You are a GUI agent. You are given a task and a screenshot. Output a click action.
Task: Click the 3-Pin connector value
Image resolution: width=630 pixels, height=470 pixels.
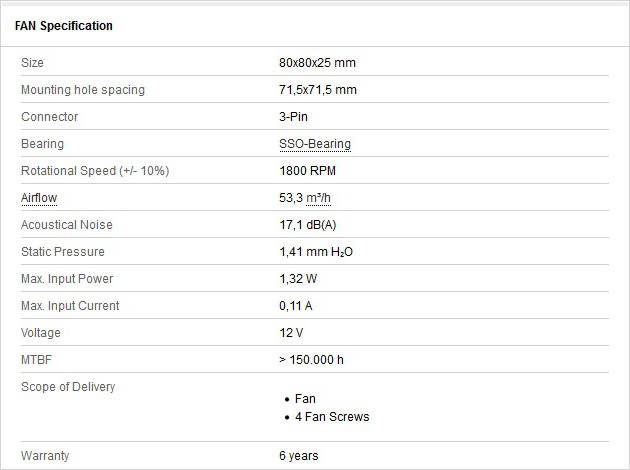[x=293, y=116]
